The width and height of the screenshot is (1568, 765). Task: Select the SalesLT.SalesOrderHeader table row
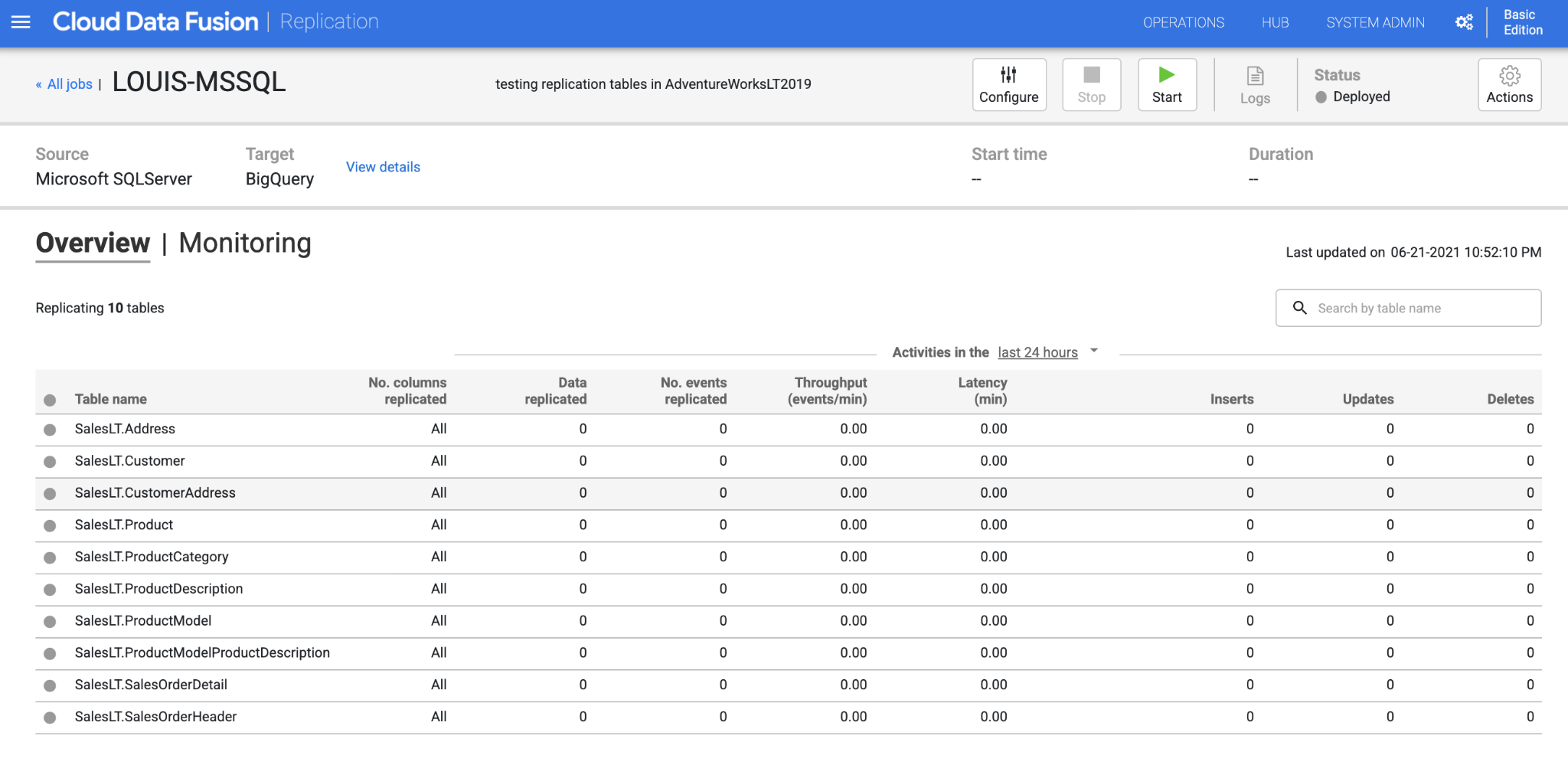[x=156, y=717]
